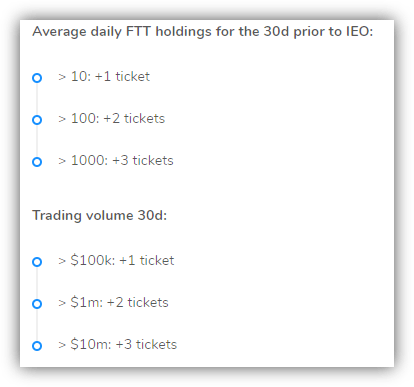The width and height of the screenshot is (414, 387).
Task: Click the connector line between $1m and $10m bullets
Action: coord(37,325)
